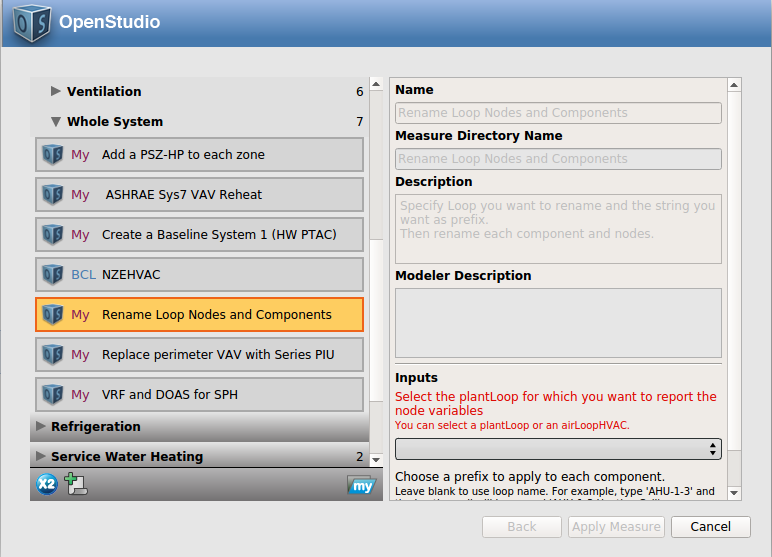772x557 pixels.
Task: Click the measure list scroll down arrow
Action: pyautogui.click(x=376, y=459)
